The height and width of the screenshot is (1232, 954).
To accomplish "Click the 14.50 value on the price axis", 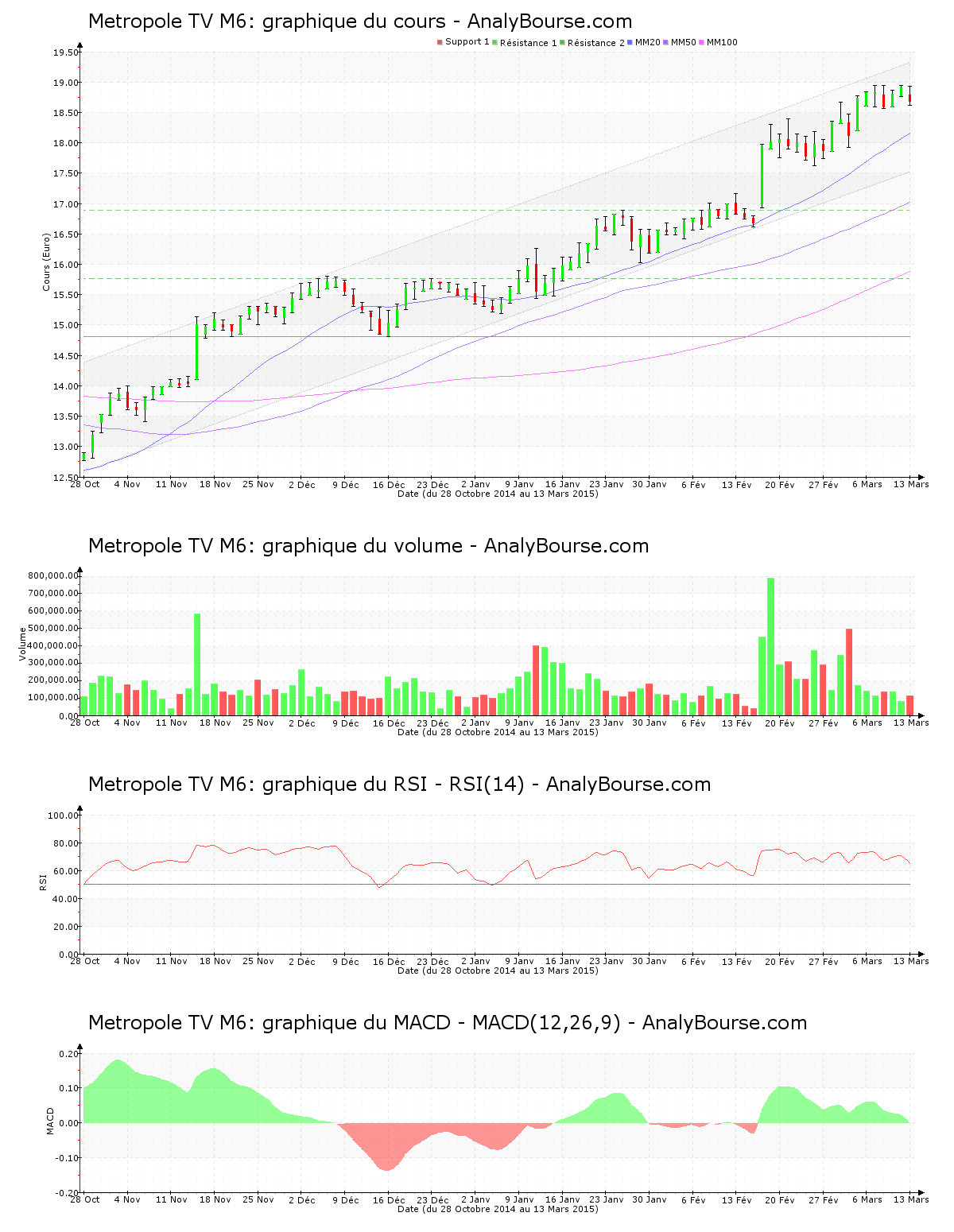I will 66,356.
